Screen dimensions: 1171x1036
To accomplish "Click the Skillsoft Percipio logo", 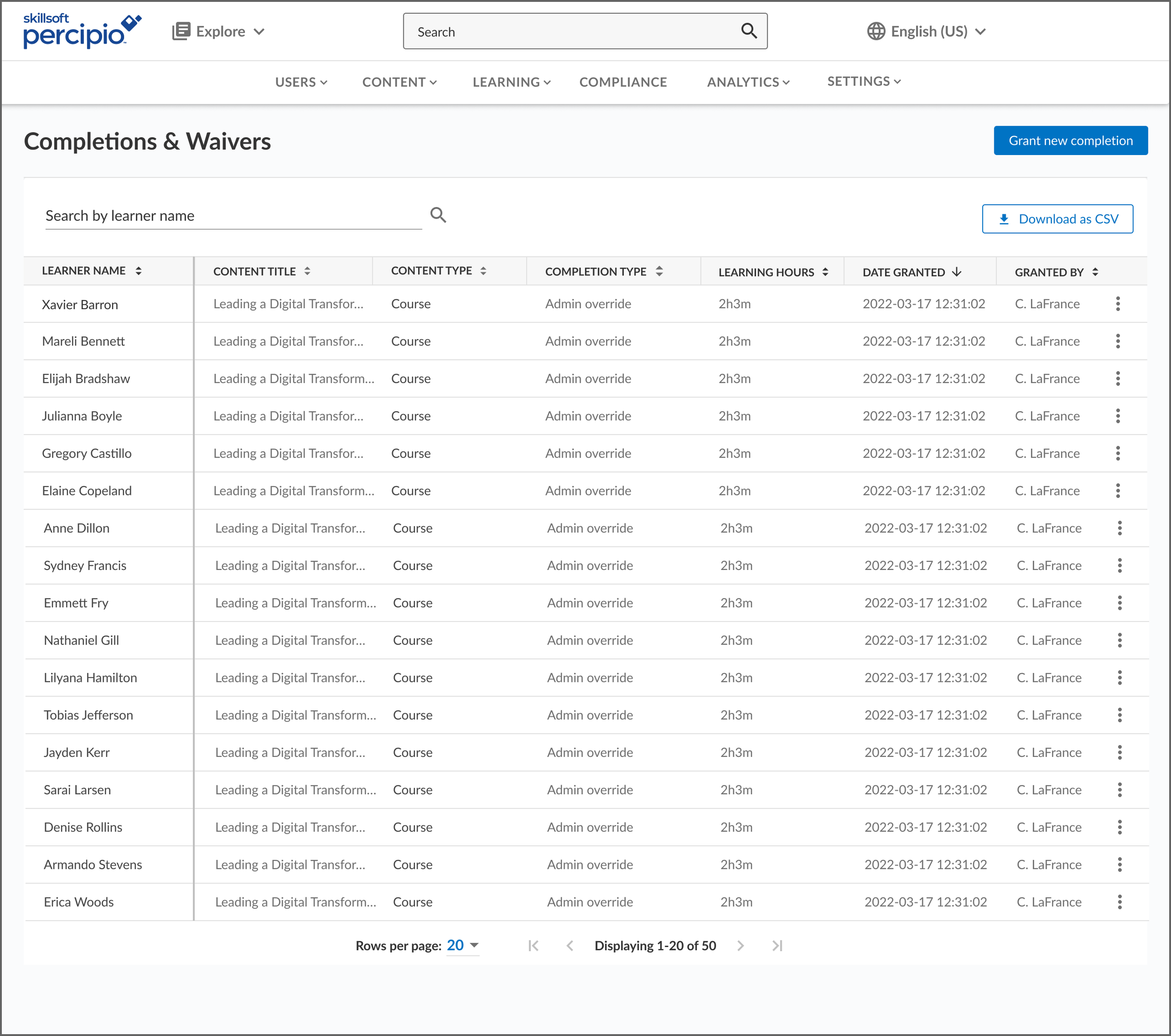I will tap(82, 31).
